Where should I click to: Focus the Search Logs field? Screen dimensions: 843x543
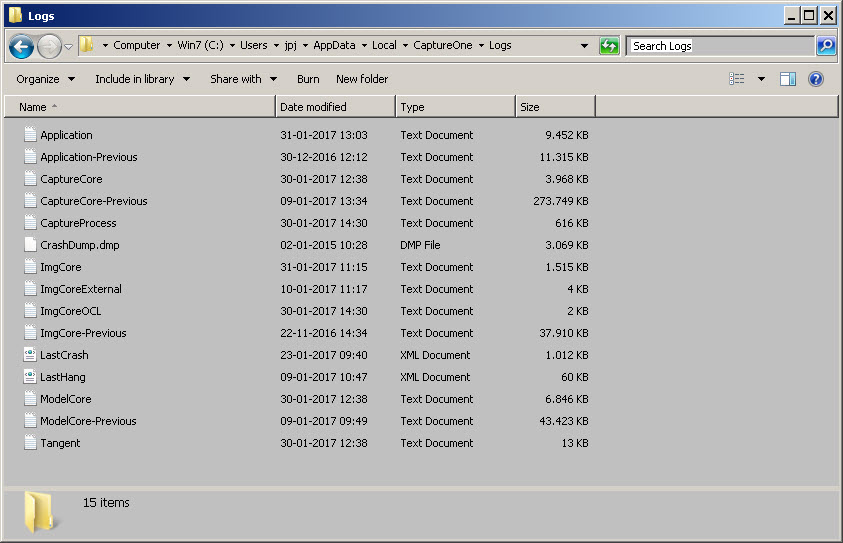(x=720, y=46)
